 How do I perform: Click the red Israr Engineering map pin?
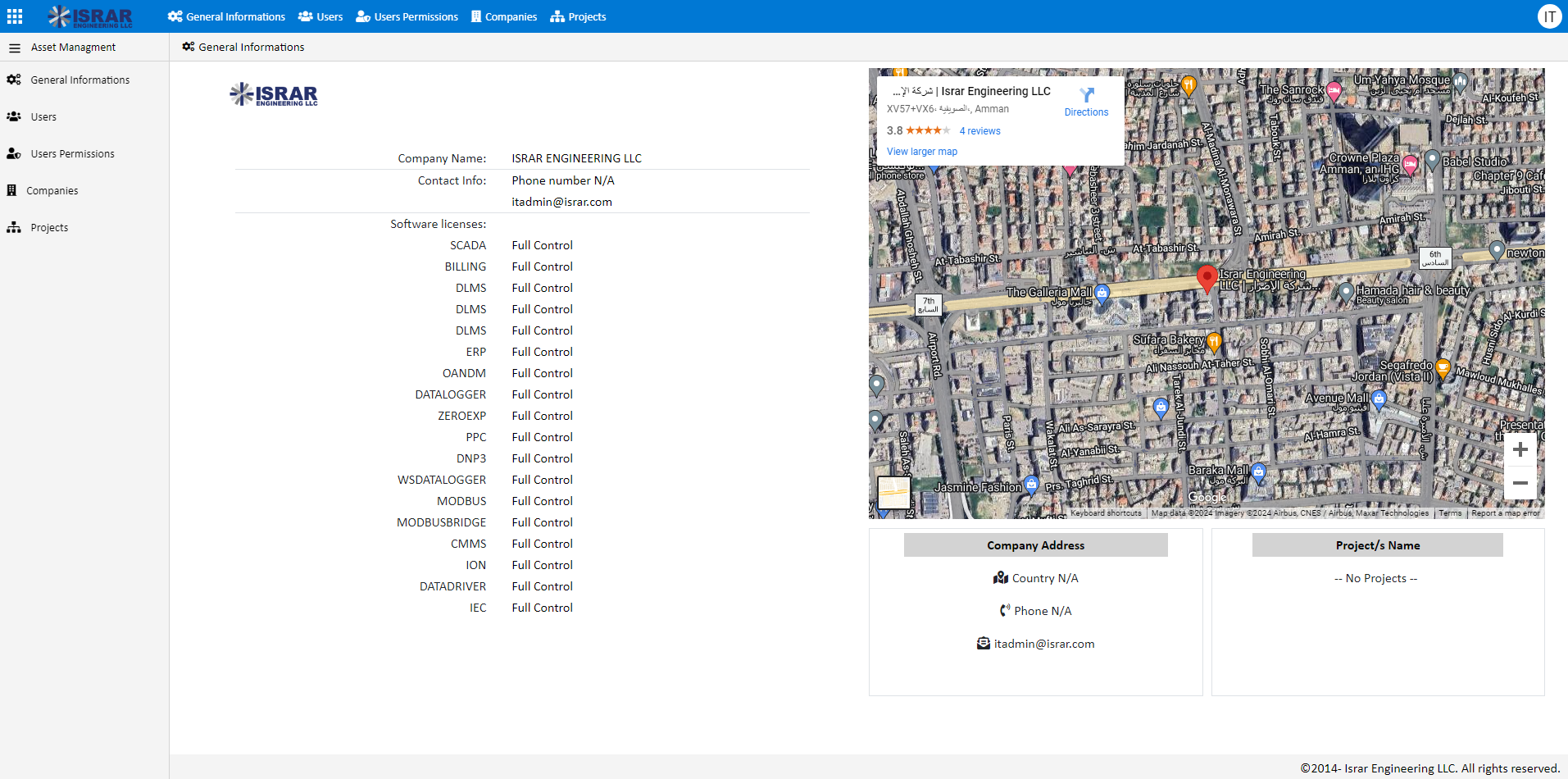pos(1207,278)
